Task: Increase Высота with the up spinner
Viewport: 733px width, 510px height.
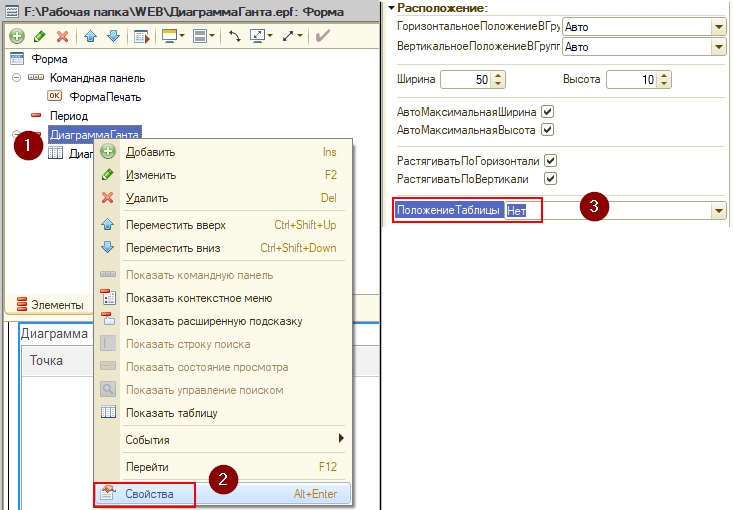Action: [664, 75]
